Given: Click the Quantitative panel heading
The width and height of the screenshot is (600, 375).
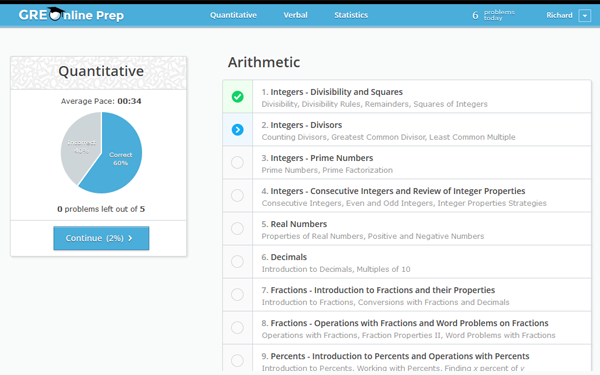Looking at the screenshot, I should pos(101,71).
